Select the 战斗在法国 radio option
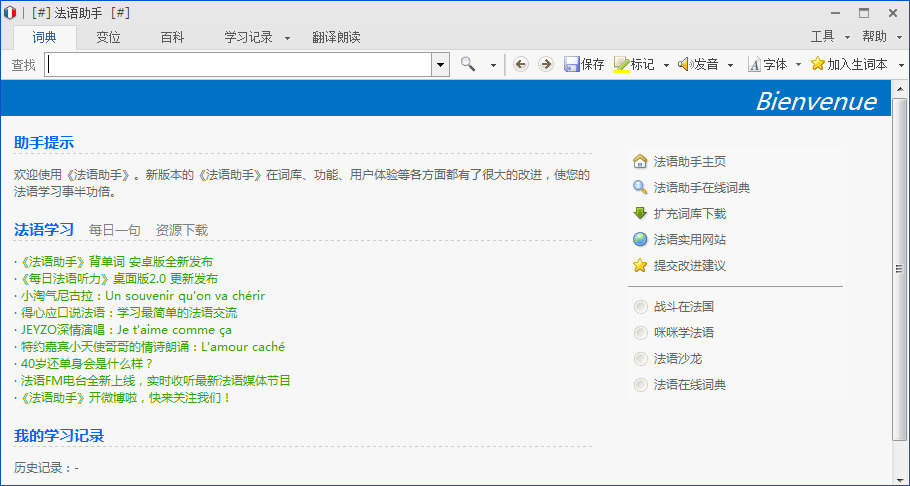Viewport: 910px width, 486px height. [x=641, y=307]
